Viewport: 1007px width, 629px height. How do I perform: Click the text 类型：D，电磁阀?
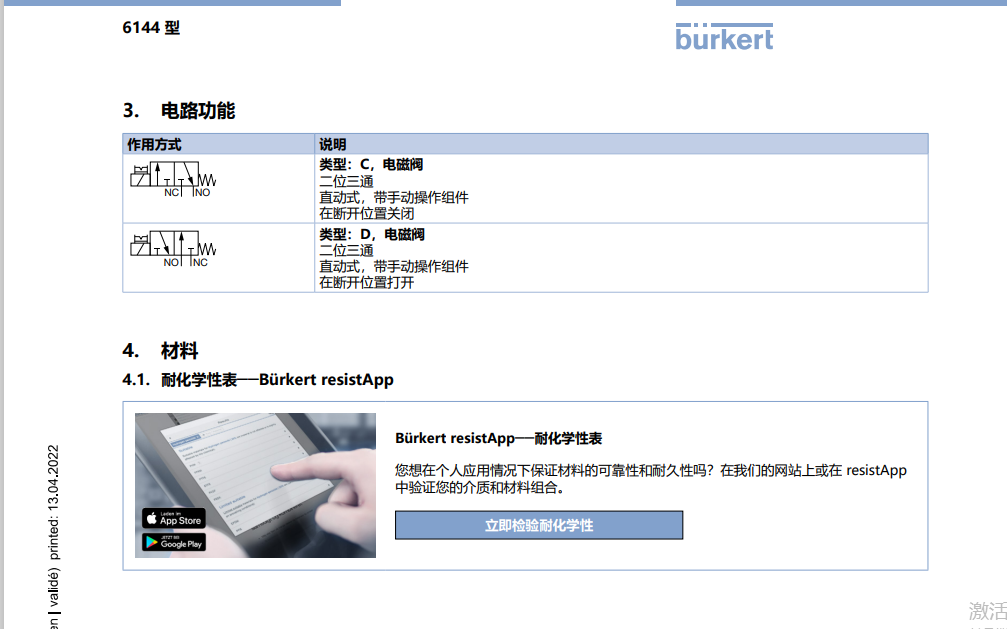371,234
